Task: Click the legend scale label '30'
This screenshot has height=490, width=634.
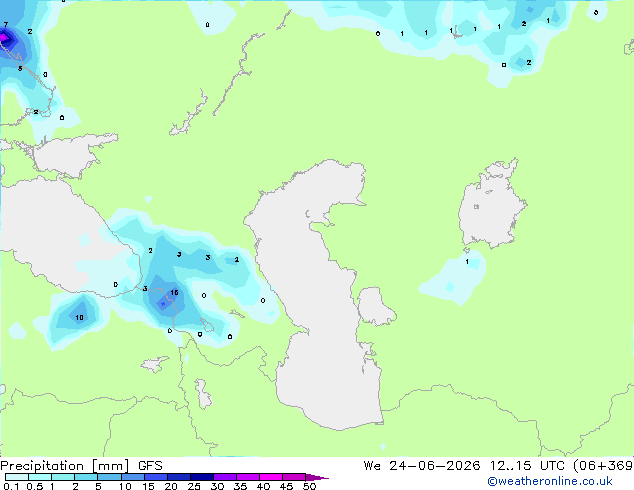Action: pos(217,486)
